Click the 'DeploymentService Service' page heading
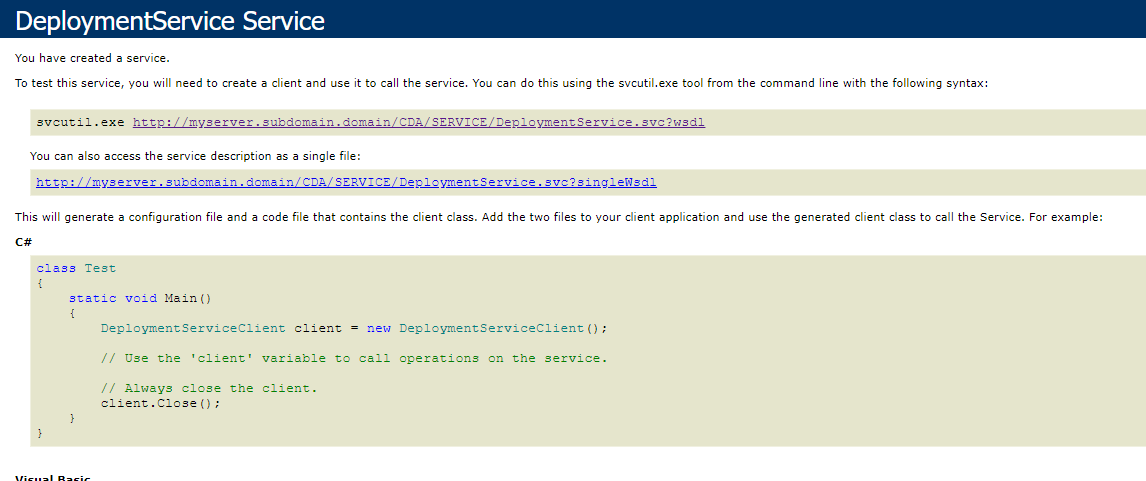Screen dimensions: 1146x481 (170, 20)
